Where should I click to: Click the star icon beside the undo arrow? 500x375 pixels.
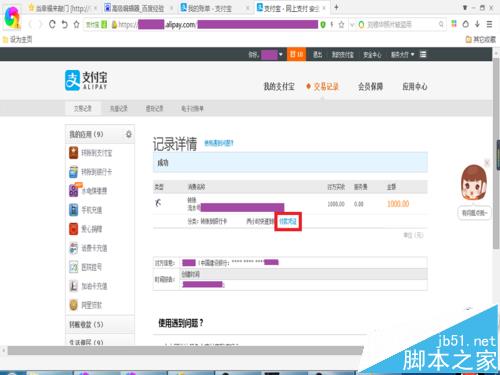click(x=76, y=24)
